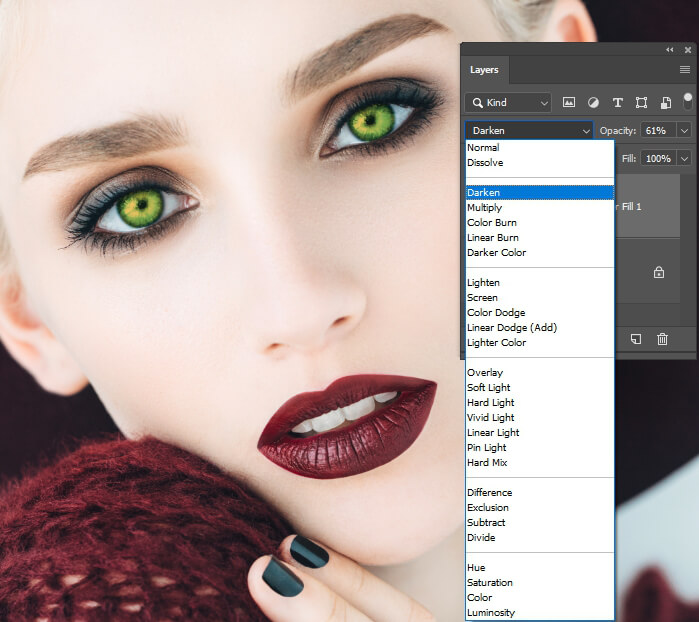Collapse the Layers panel with double arrows
The height and width of the screenshot is (622, 699).
coord(670,49)
